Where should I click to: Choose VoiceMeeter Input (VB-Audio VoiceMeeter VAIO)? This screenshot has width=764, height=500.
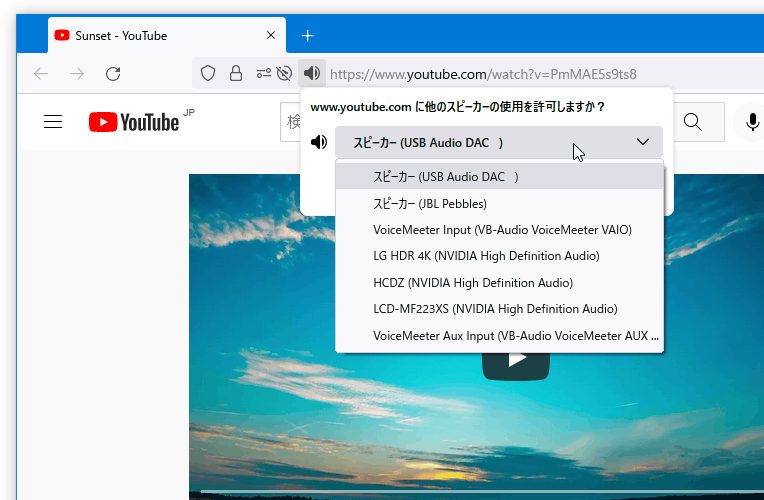tap(499, 230)
